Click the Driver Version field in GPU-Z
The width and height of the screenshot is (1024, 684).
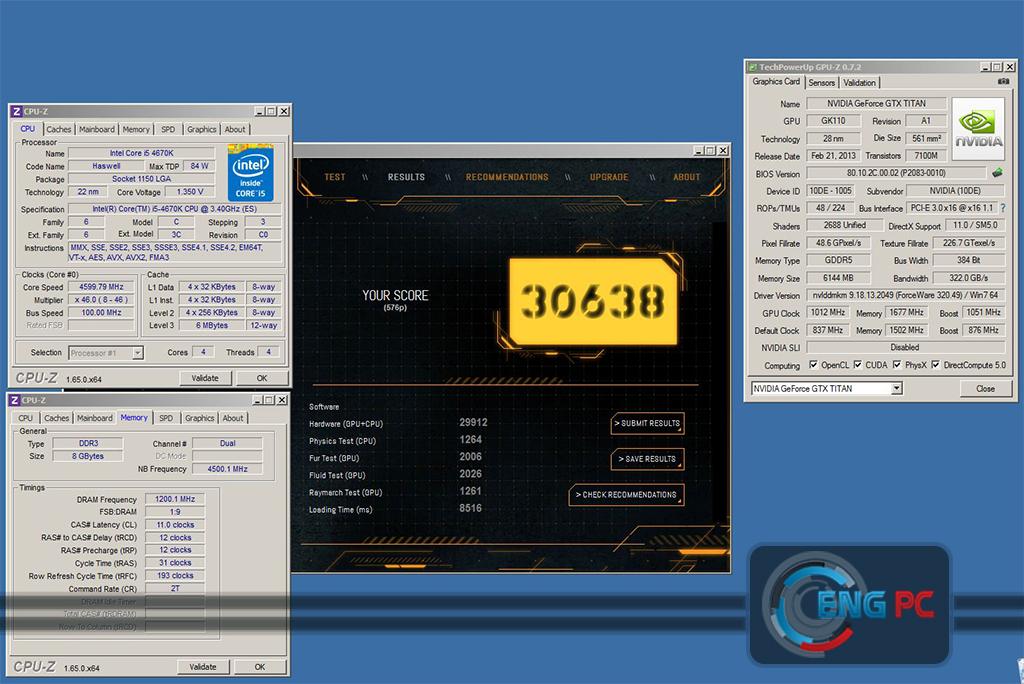pyautogui.click(x=905, y=295)
